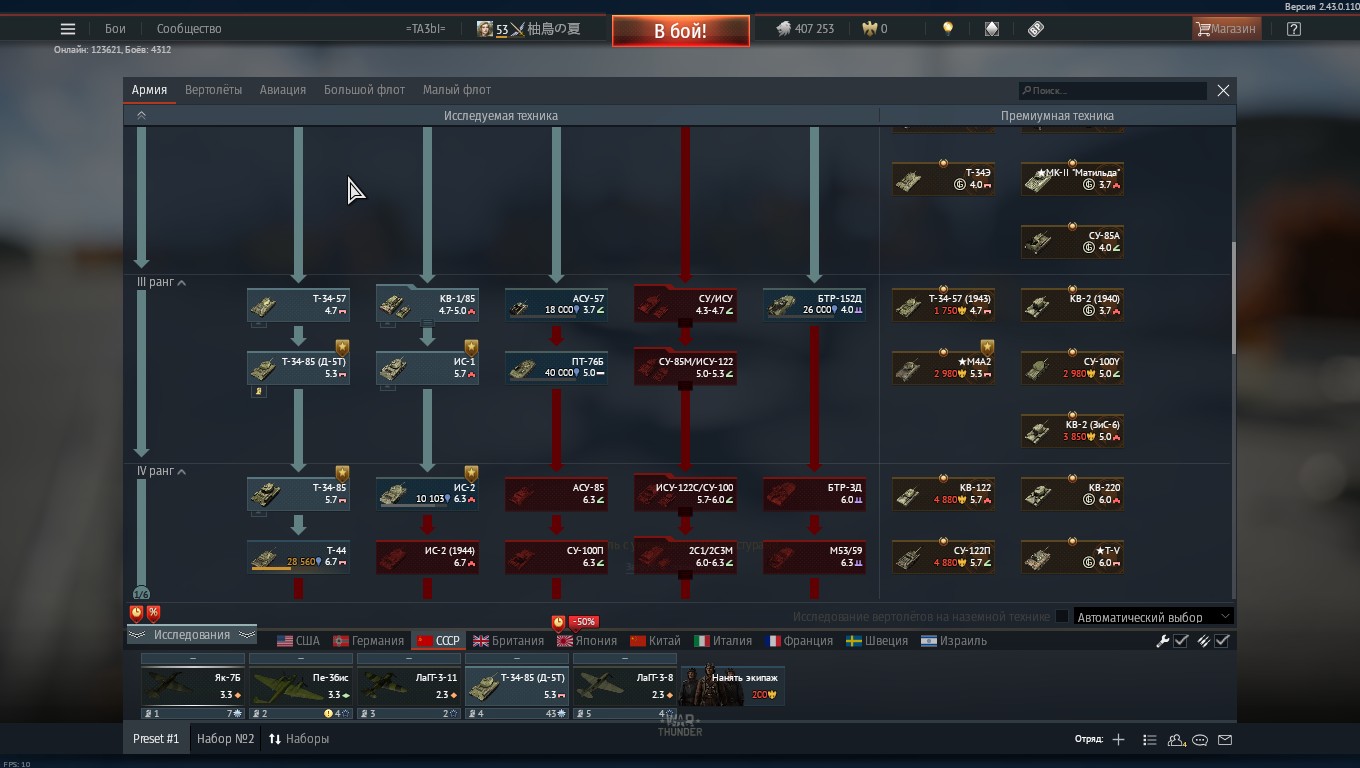The width and height of the screenshot is (1360, 768).
Task: Open the Магазин store button
Action: [x=1226, y=29]
